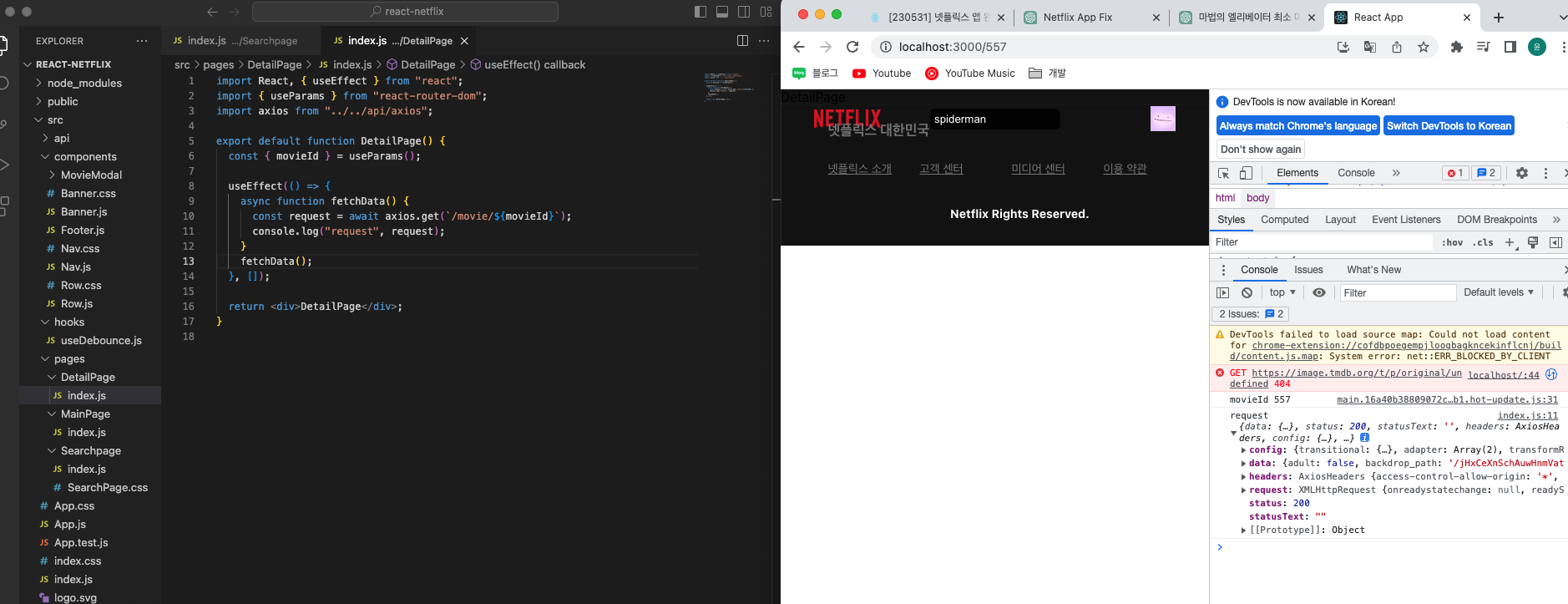Open YouTube Music bookmark

point(970,74)
